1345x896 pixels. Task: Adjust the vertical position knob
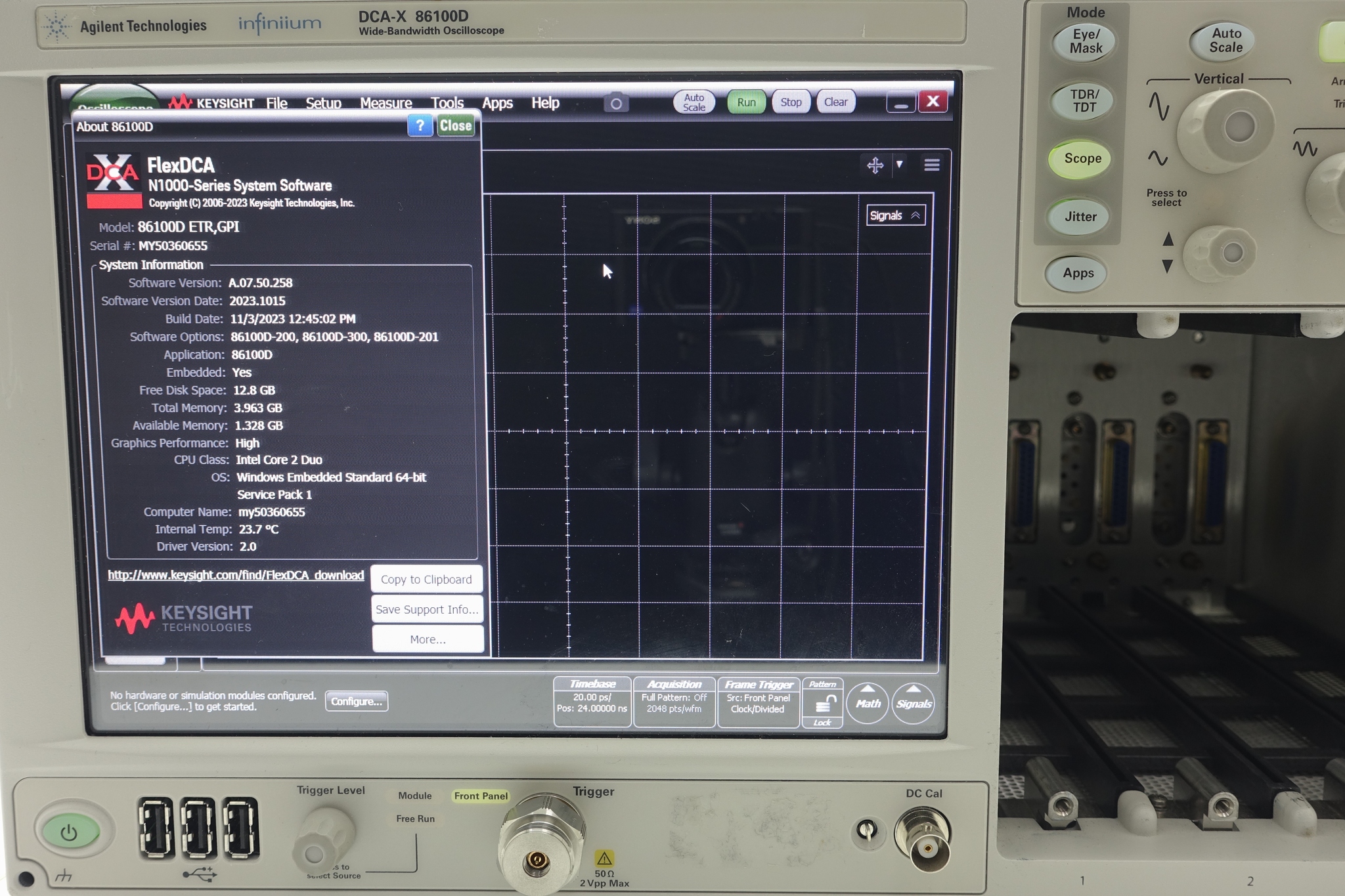pos(1219,254)
